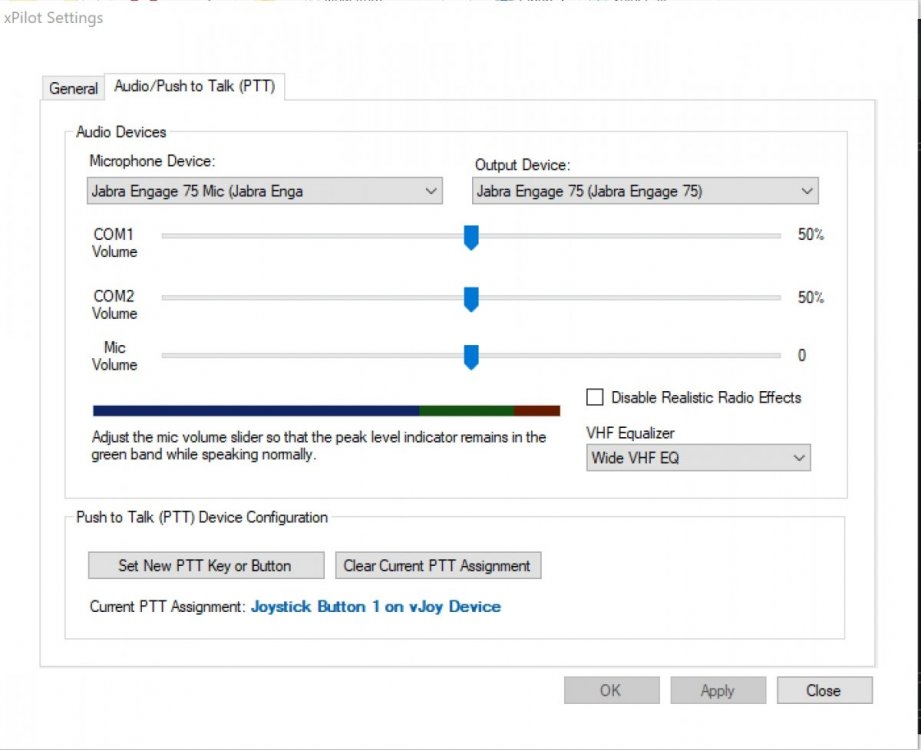
Task: Click the green band of the peak indicator
Action: click(466, 411)
